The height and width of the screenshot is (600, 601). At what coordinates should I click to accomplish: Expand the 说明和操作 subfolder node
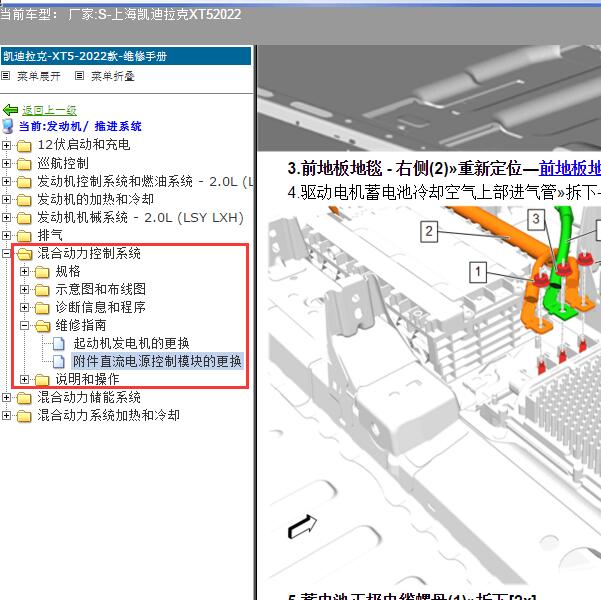click(x=25, y=379)
